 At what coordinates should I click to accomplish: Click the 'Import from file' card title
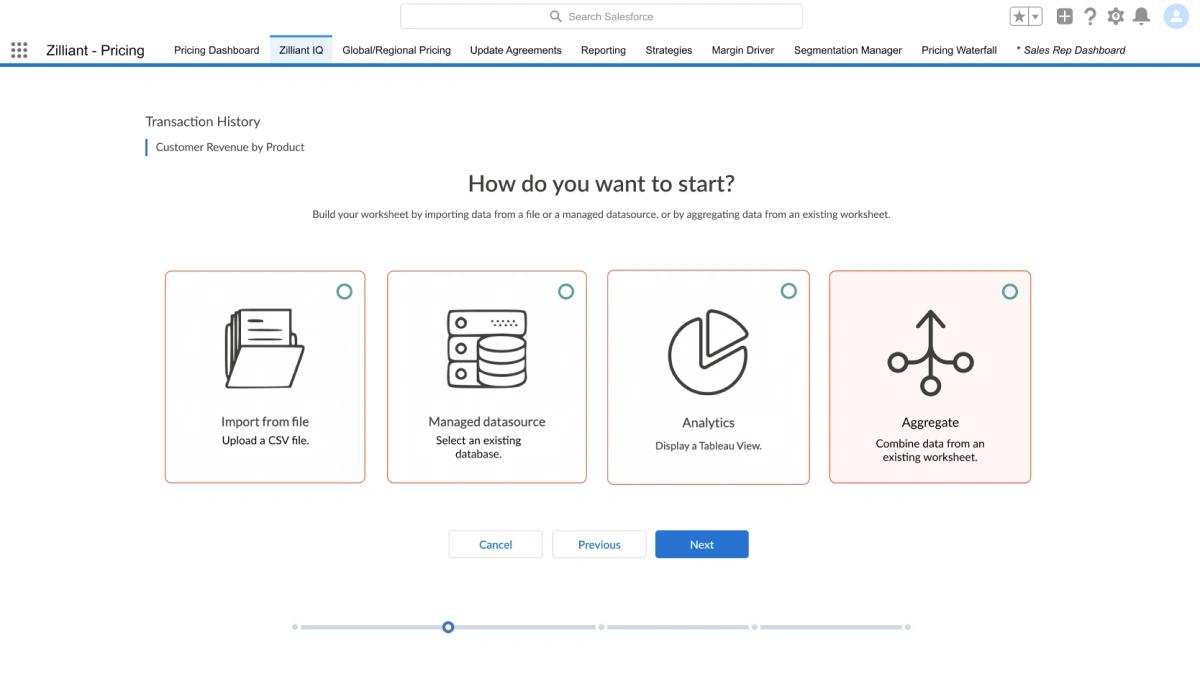coord(265,422)
